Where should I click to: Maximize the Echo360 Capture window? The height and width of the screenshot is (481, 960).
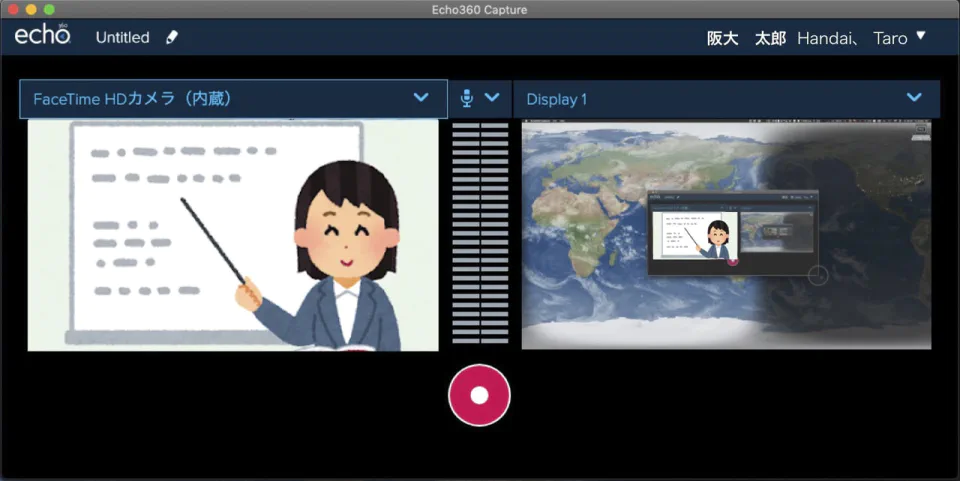50,9
